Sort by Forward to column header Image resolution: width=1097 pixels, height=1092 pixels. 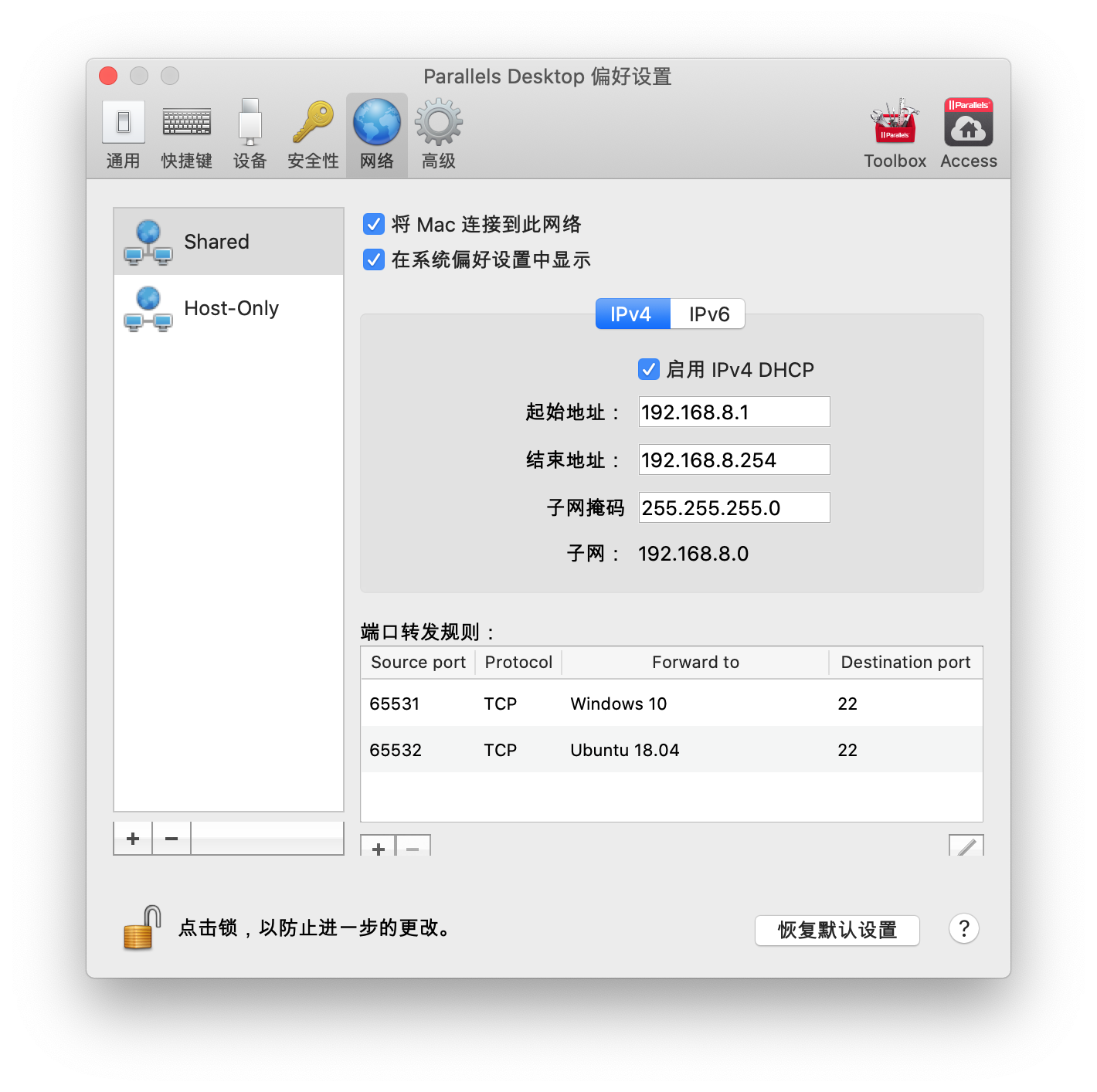coord(695,663)
